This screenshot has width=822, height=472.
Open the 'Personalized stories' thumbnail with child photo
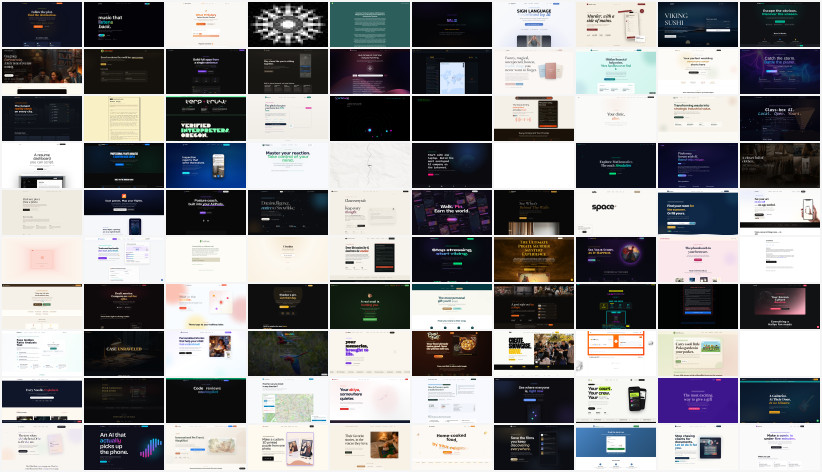[206, 353]
